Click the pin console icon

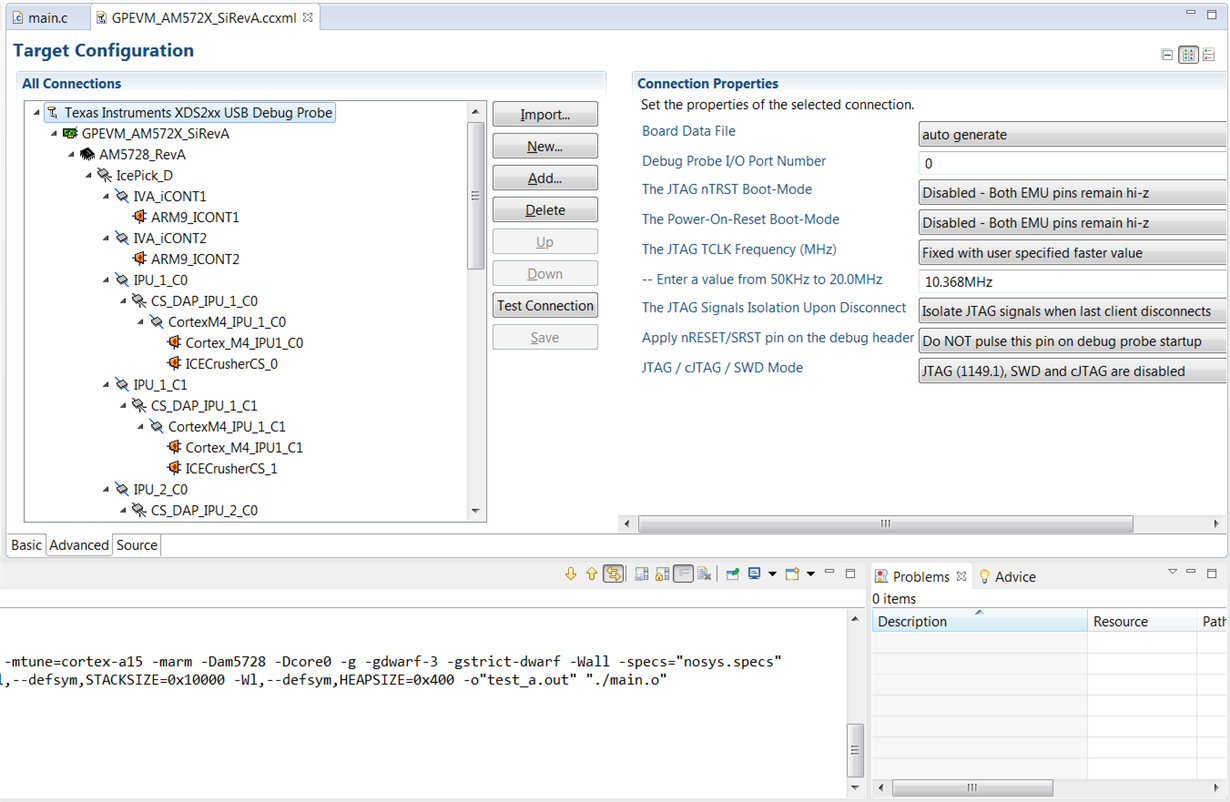tap(733, 574)
